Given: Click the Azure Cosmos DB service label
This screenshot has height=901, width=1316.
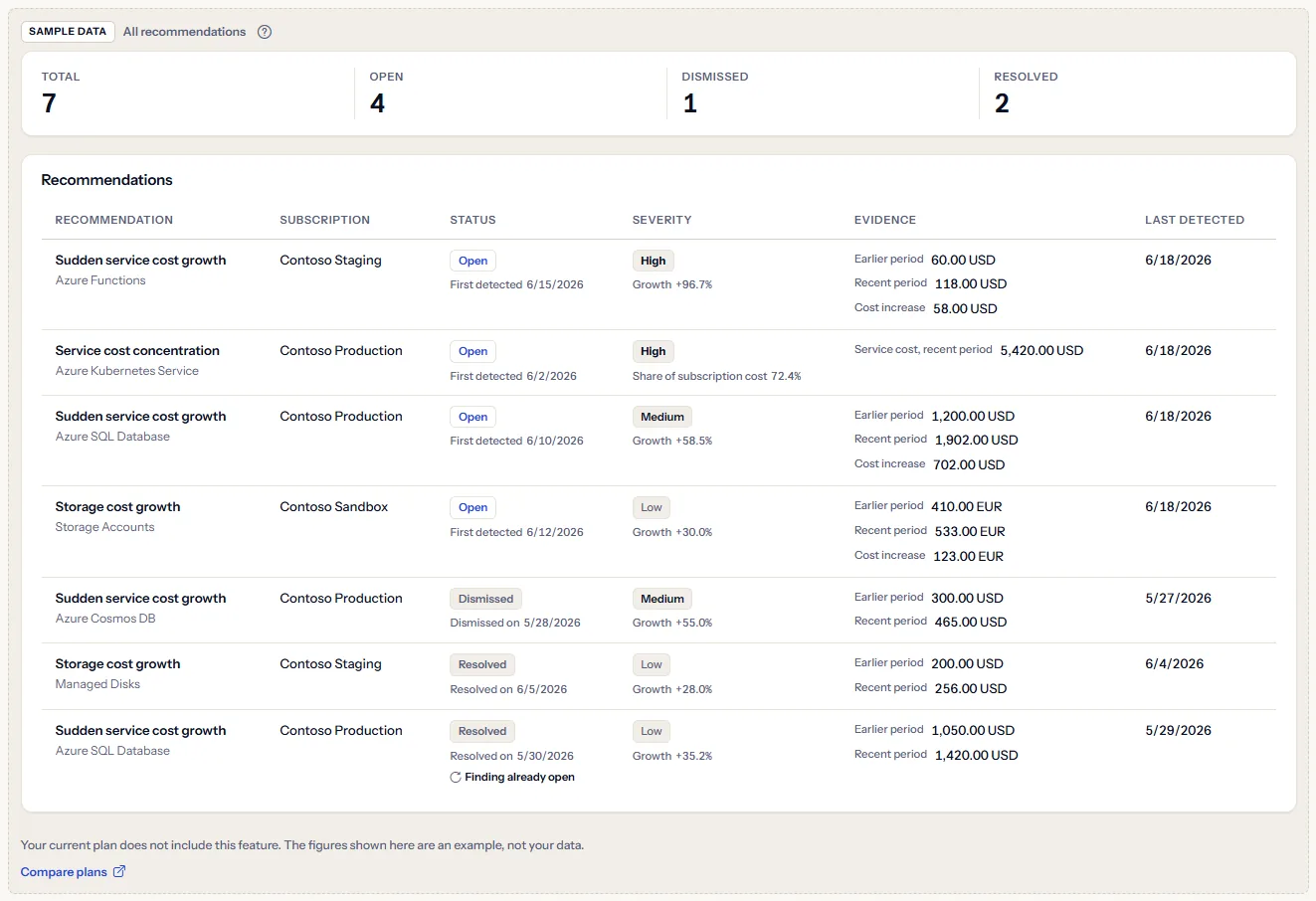Looking at the screenshot, I should coord(105,619).
